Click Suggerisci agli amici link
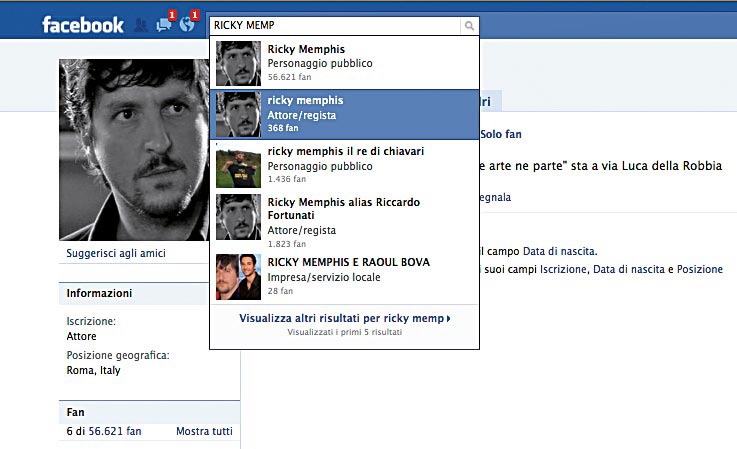This screenshot has width=737, height=449. point(116,254)
